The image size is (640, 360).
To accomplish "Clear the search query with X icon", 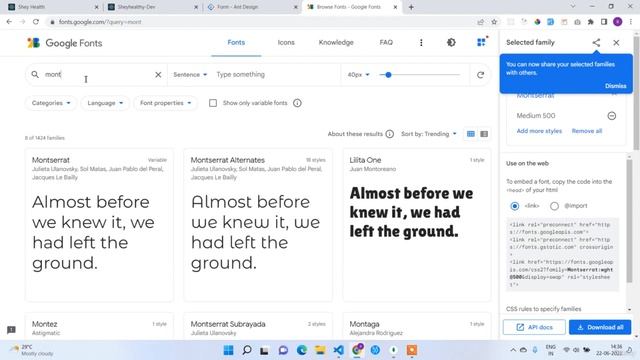I will (x=158, y=75).
